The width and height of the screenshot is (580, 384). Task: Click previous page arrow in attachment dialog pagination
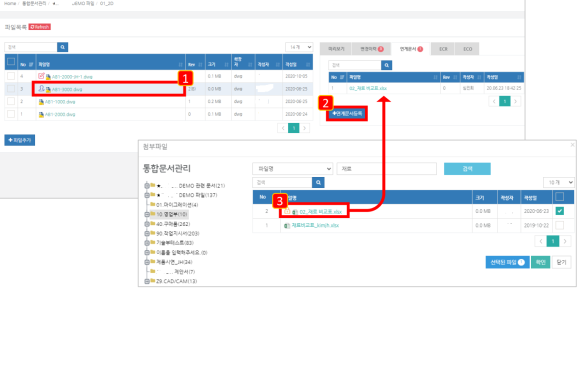(x=541, y=241)
